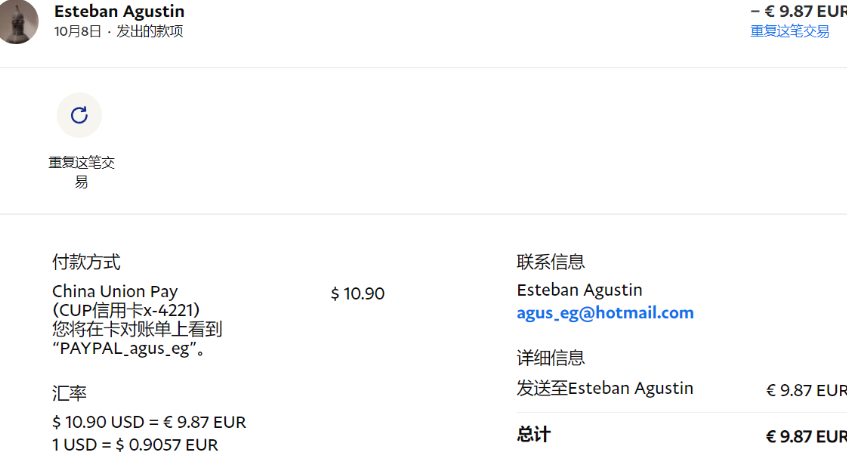The width and height of the screenshot is (847, 459).
Task: Click the 付款方式 section heading
Action: [x=86, y=262]
